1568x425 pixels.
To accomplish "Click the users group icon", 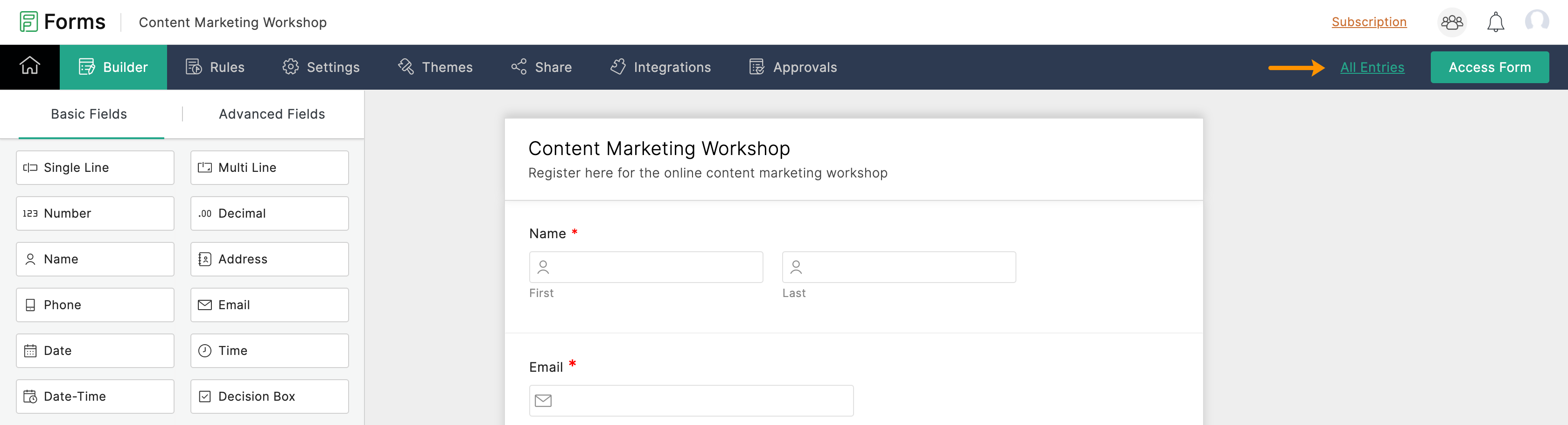I will tap(1452, 22).
